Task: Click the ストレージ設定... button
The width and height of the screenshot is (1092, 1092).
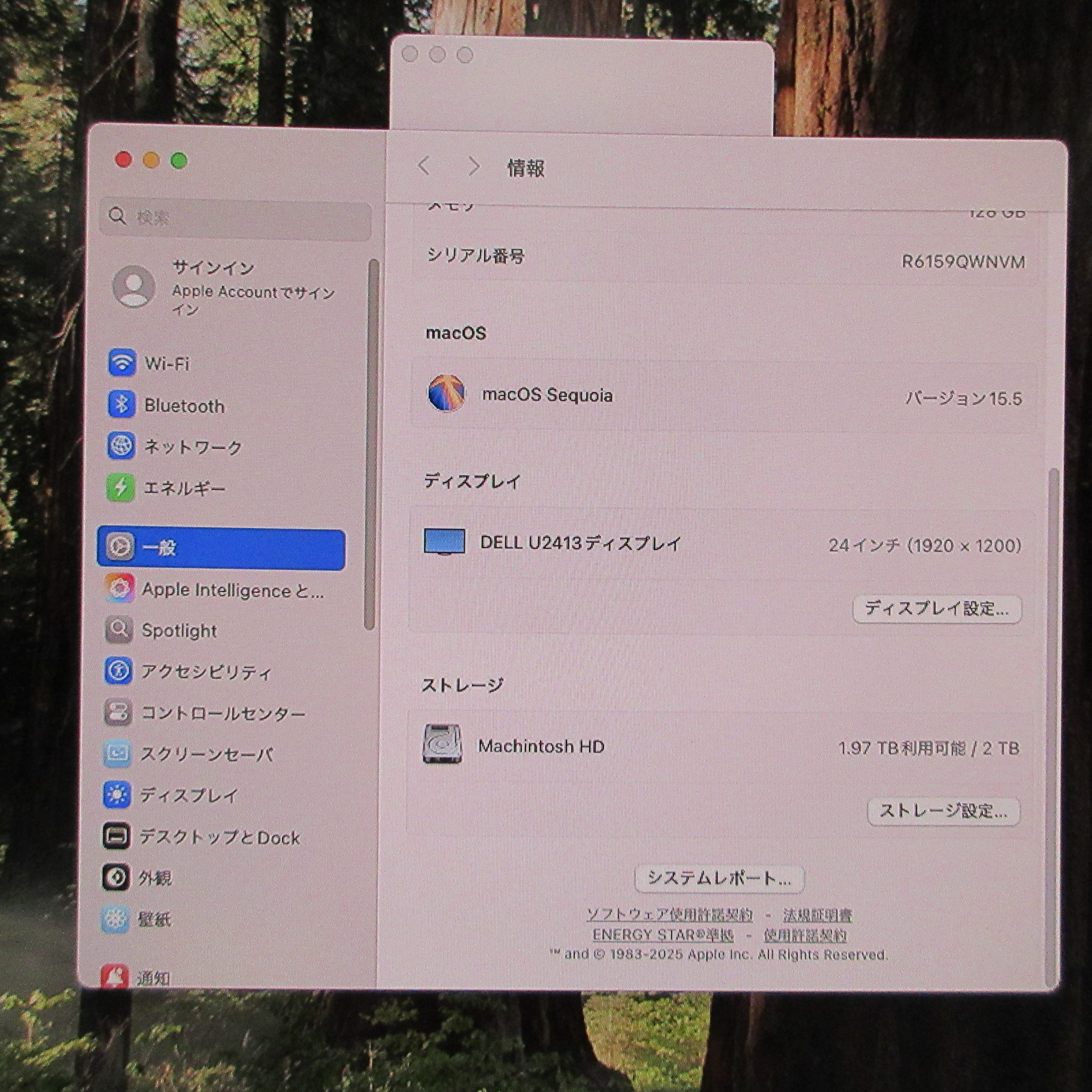Action: coord(944,811)
